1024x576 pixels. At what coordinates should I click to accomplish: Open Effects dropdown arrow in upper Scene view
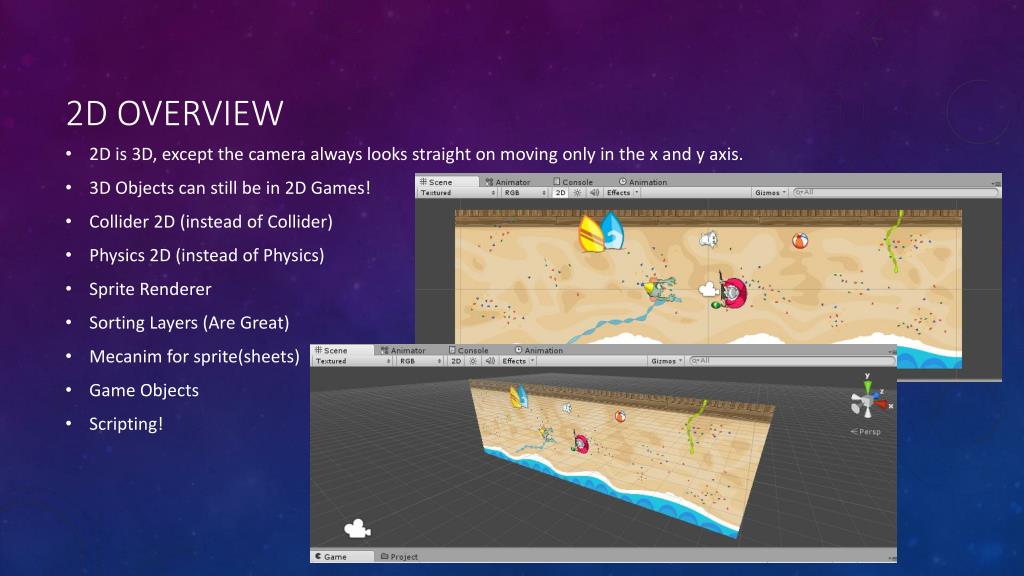(637, 193)
